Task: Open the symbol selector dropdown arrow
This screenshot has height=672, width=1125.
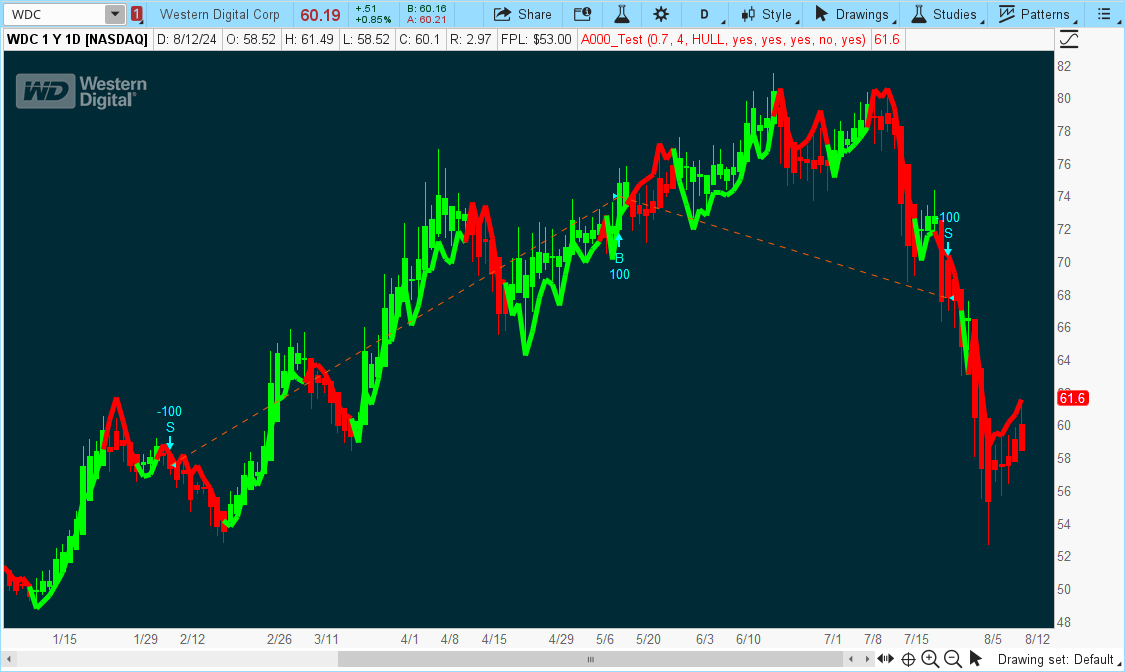Action: [x=115, y=14]
